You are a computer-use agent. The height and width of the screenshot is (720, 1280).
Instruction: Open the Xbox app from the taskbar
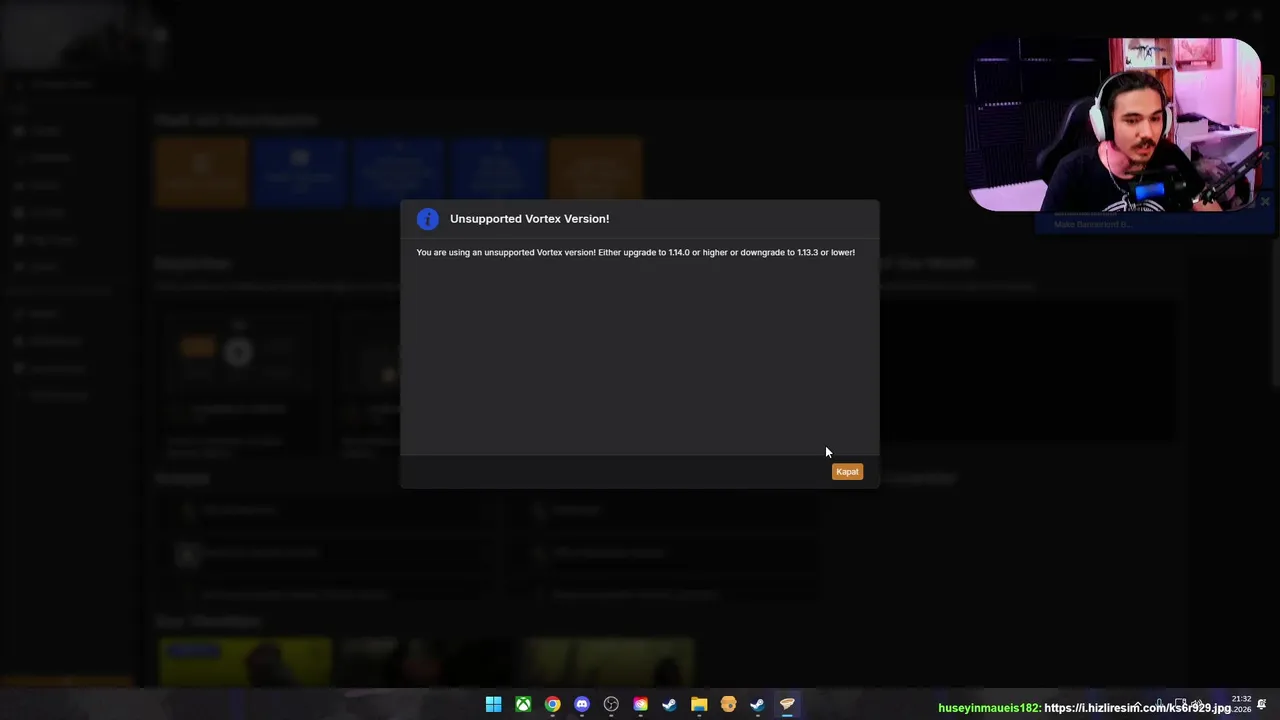pos(523,705)
